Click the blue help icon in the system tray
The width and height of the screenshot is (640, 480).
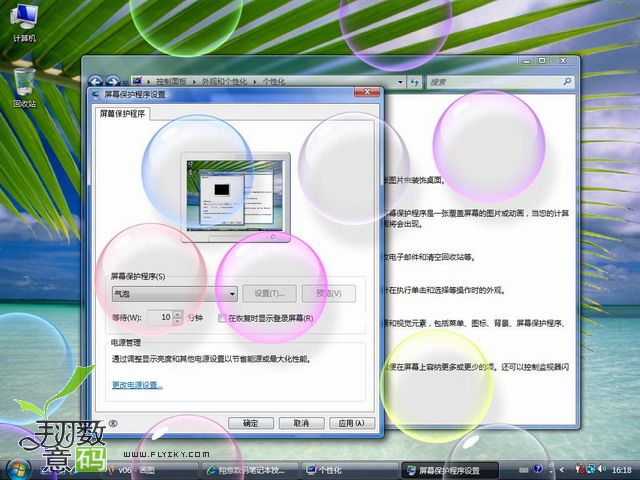click(538, 469)
